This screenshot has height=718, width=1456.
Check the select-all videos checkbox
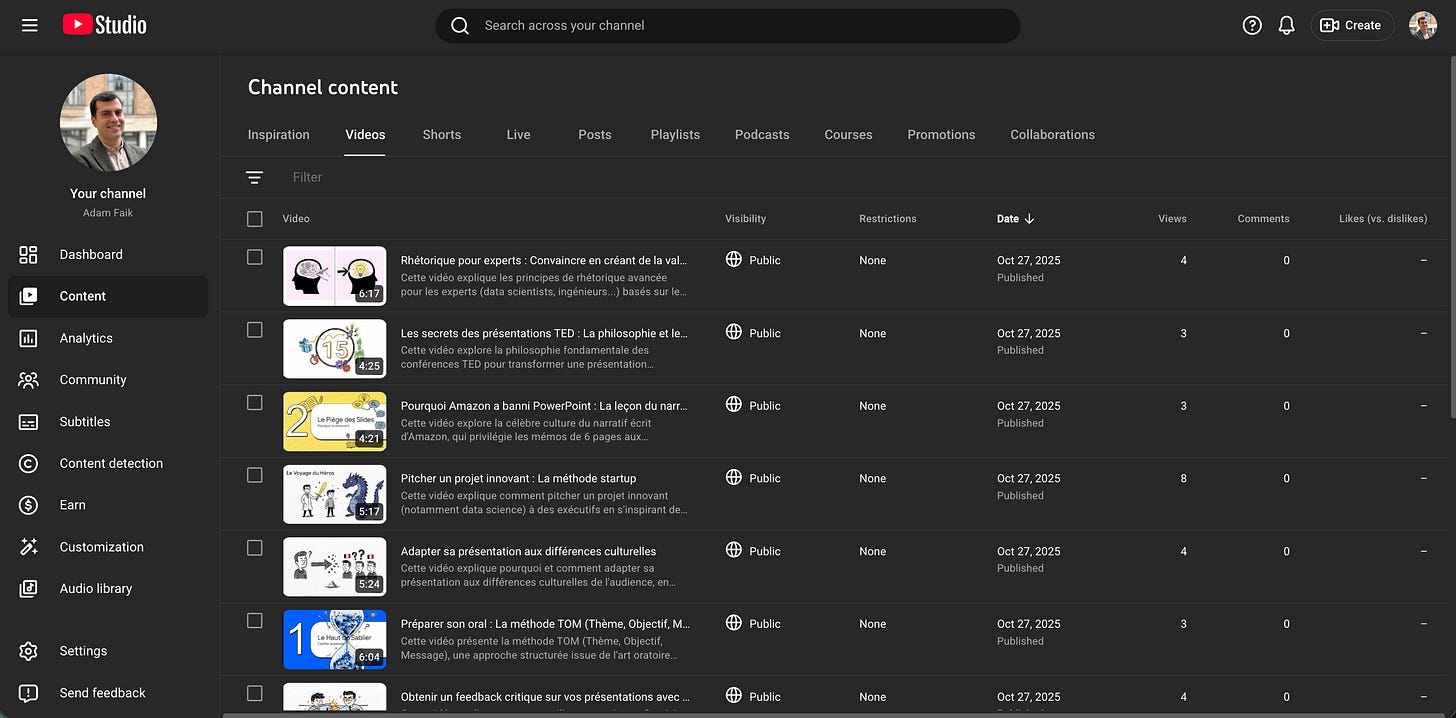pos(254,218)
